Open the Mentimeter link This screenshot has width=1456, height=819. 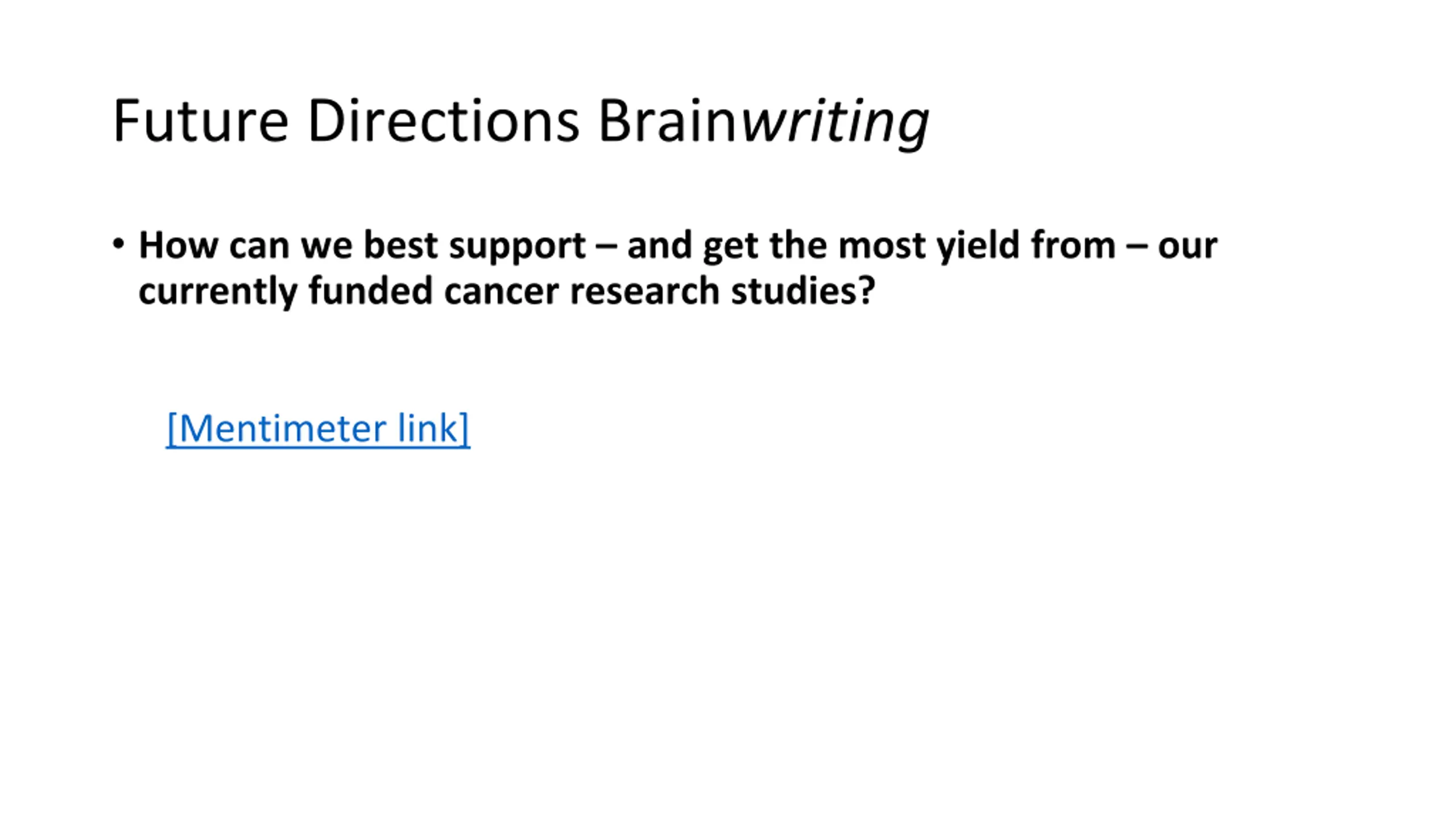click(x=318, y=428)
